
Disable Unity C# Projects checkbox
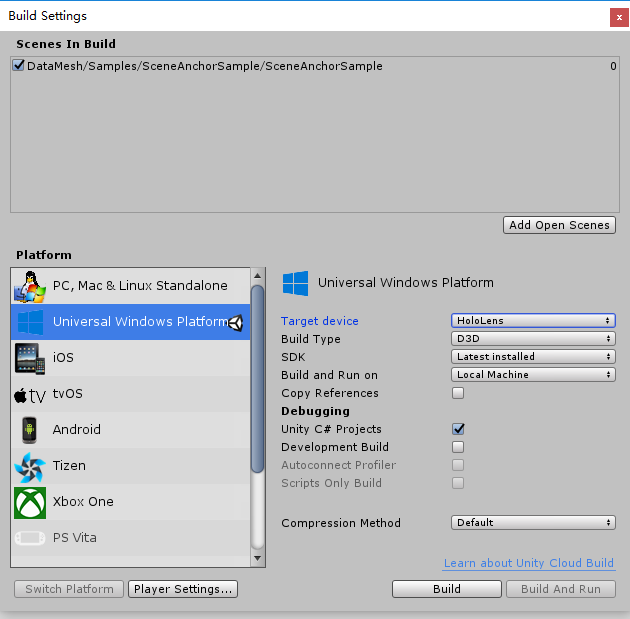point(458,429)
